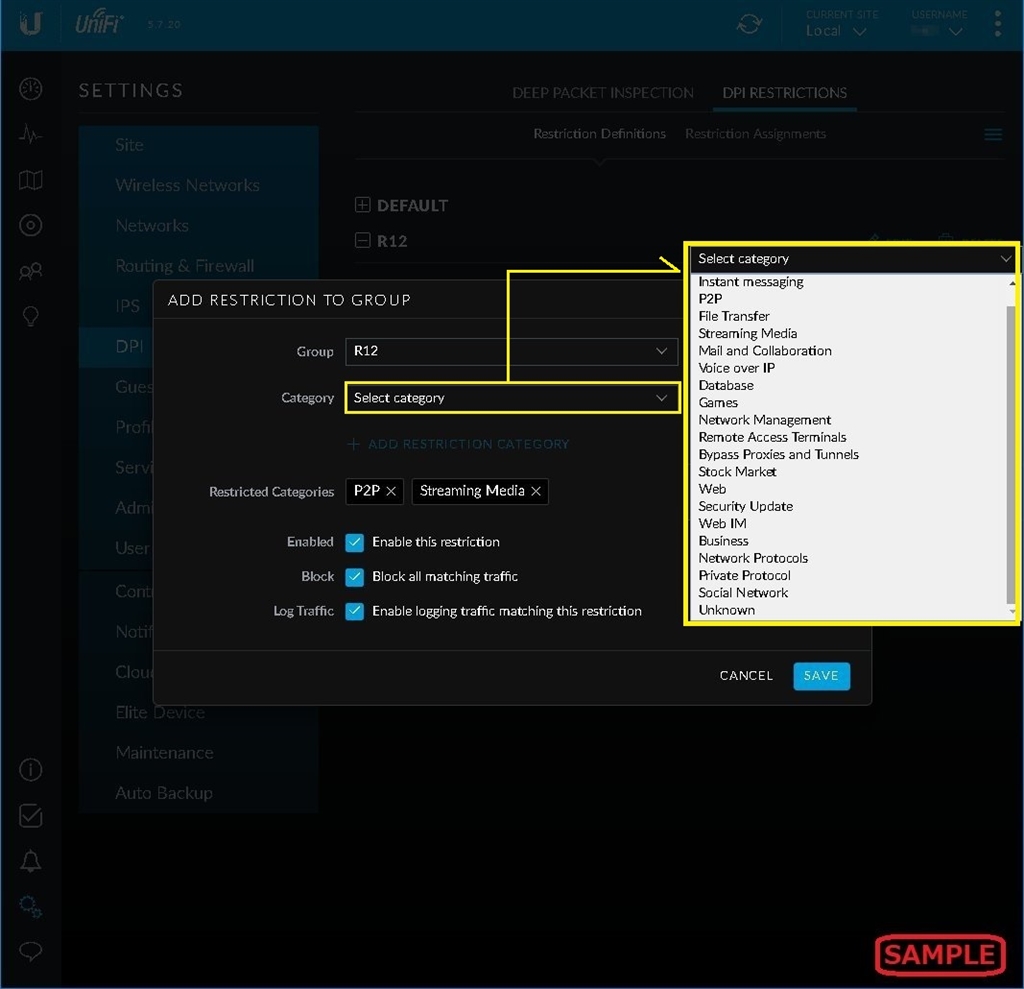Select Voice over IP category
1024x989 pixels.
coord(737,368)
